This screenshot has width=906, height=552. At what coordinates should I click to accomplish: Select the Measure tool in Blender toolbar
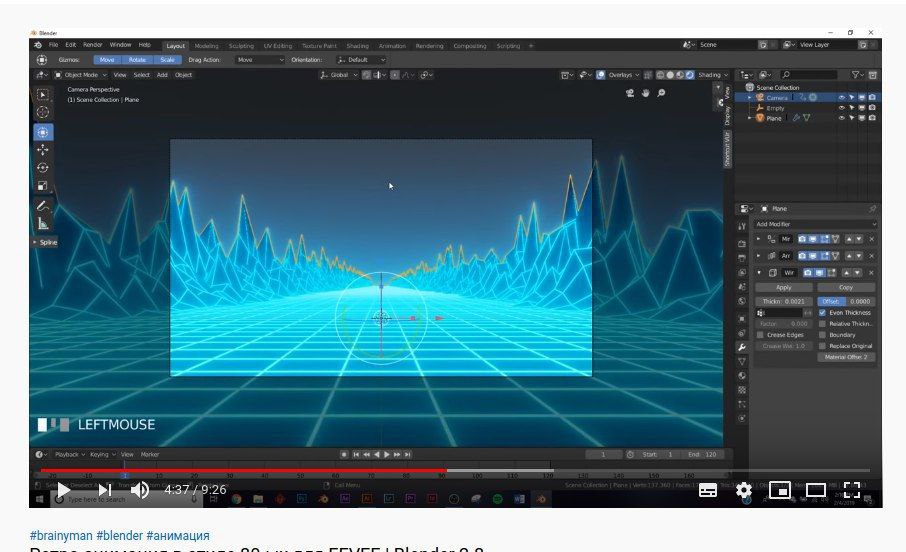[43, 223]
